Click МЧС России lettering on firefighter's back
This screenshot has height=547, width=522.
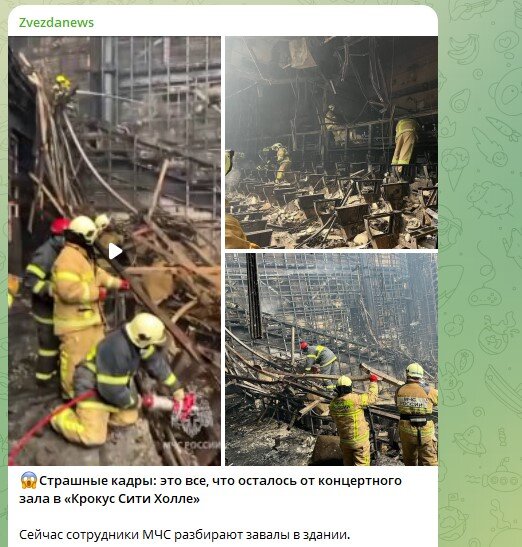tap(413, 401)
